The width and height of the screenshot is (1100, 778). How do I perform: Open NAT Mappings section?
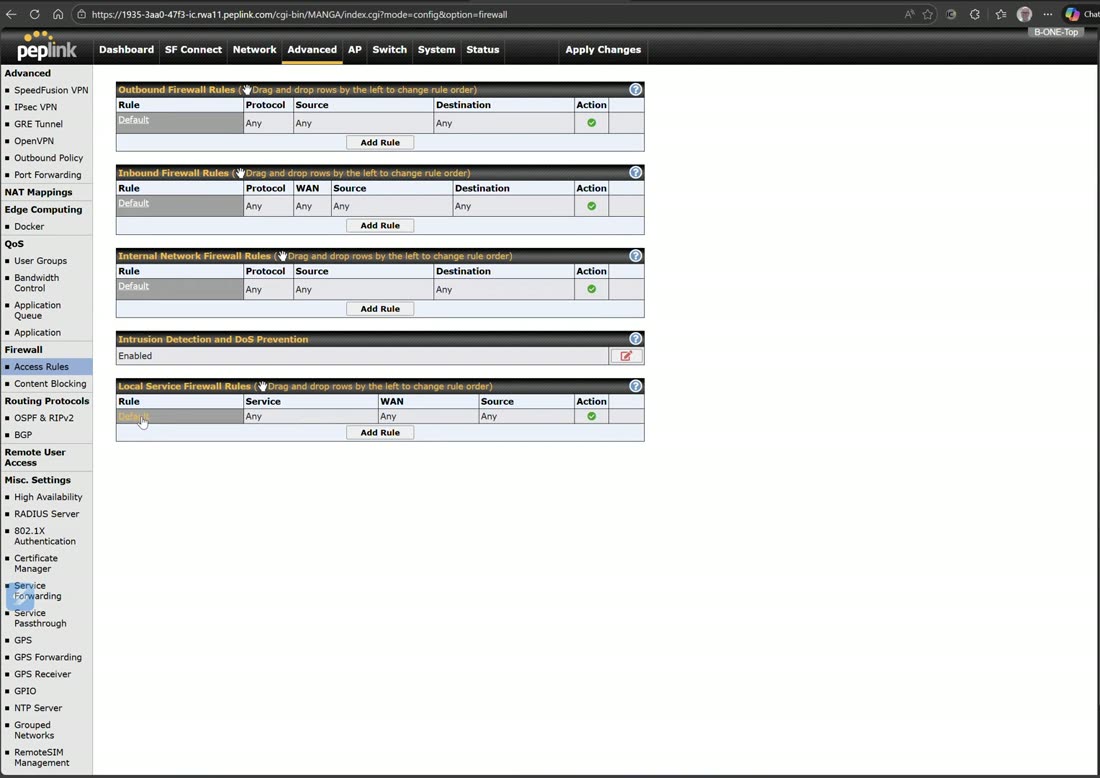tap(39, 192)
